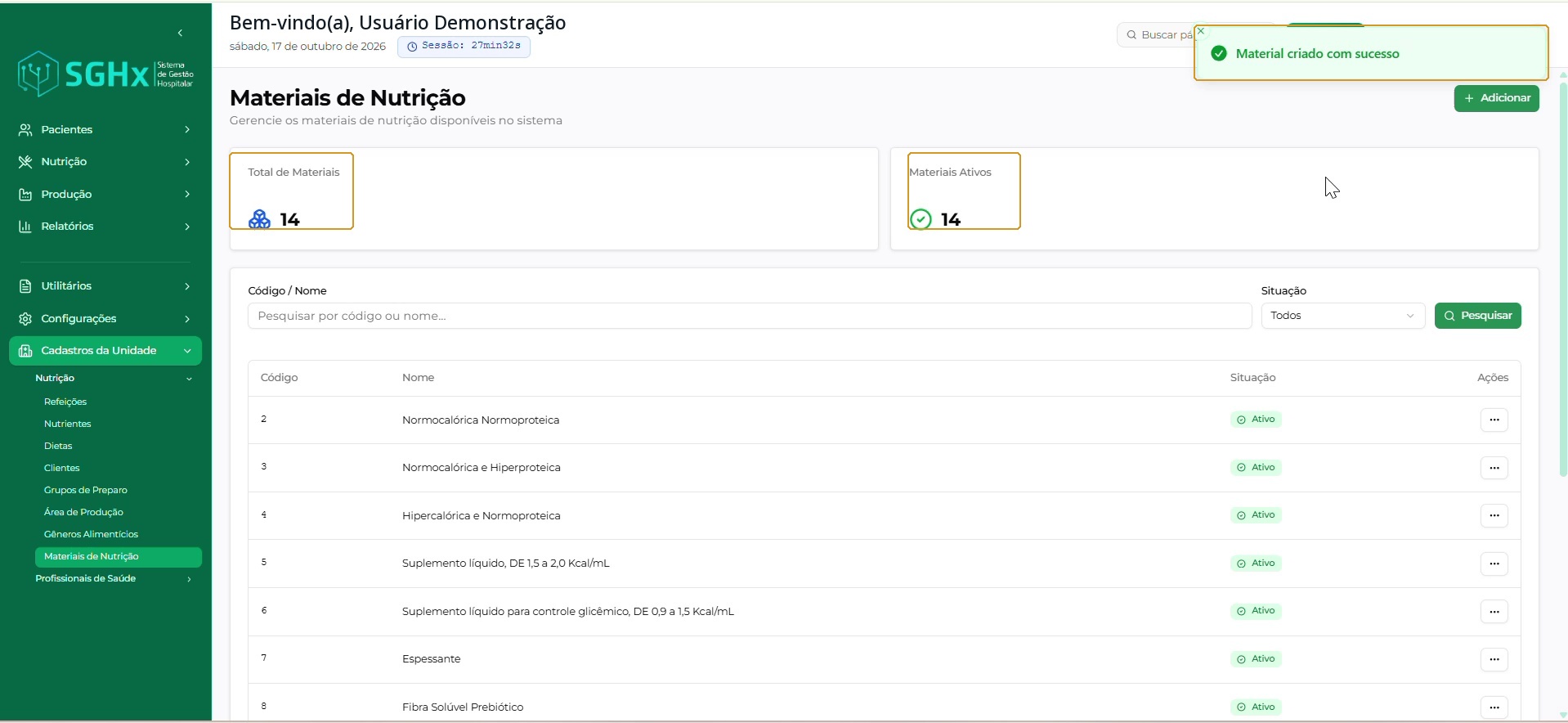Viewport: 1568px width, 723px height.
Task: Open actions menu for Normocalórica e Hiperproteica
Action: 1494,468
